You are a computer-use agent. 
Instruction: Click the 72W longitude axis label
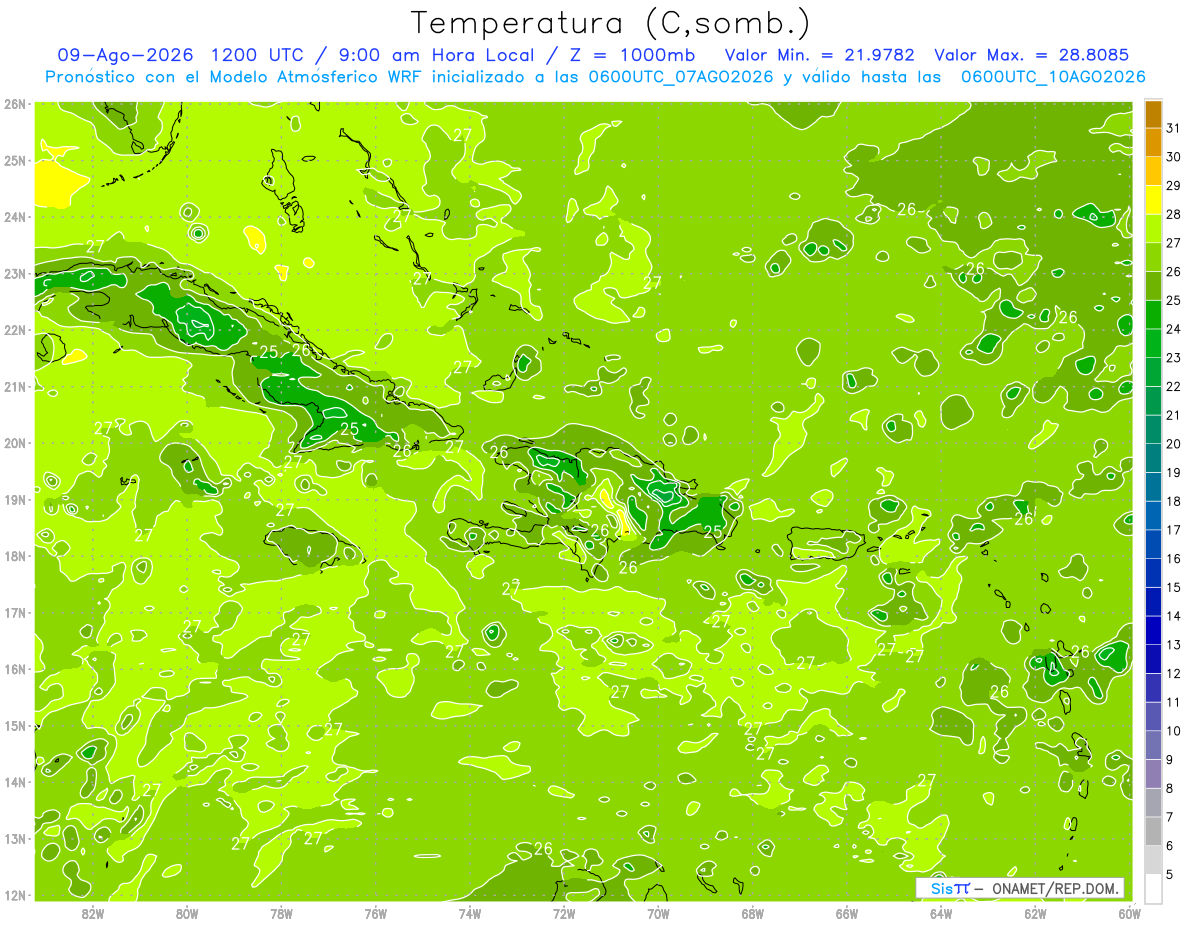pos(564,913)
